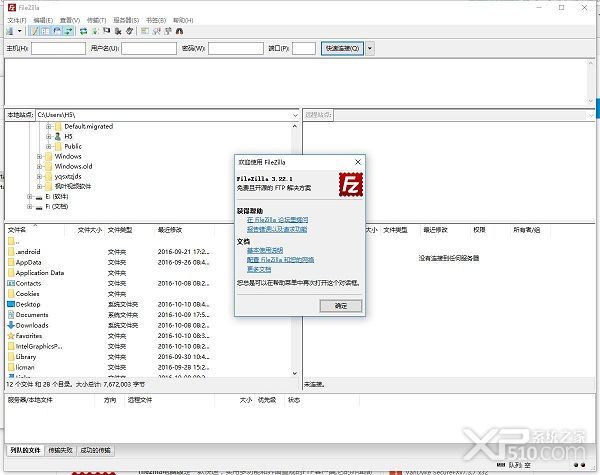Click the 快速连接(Q) button
Screen dimensions: 600x475
342,48
